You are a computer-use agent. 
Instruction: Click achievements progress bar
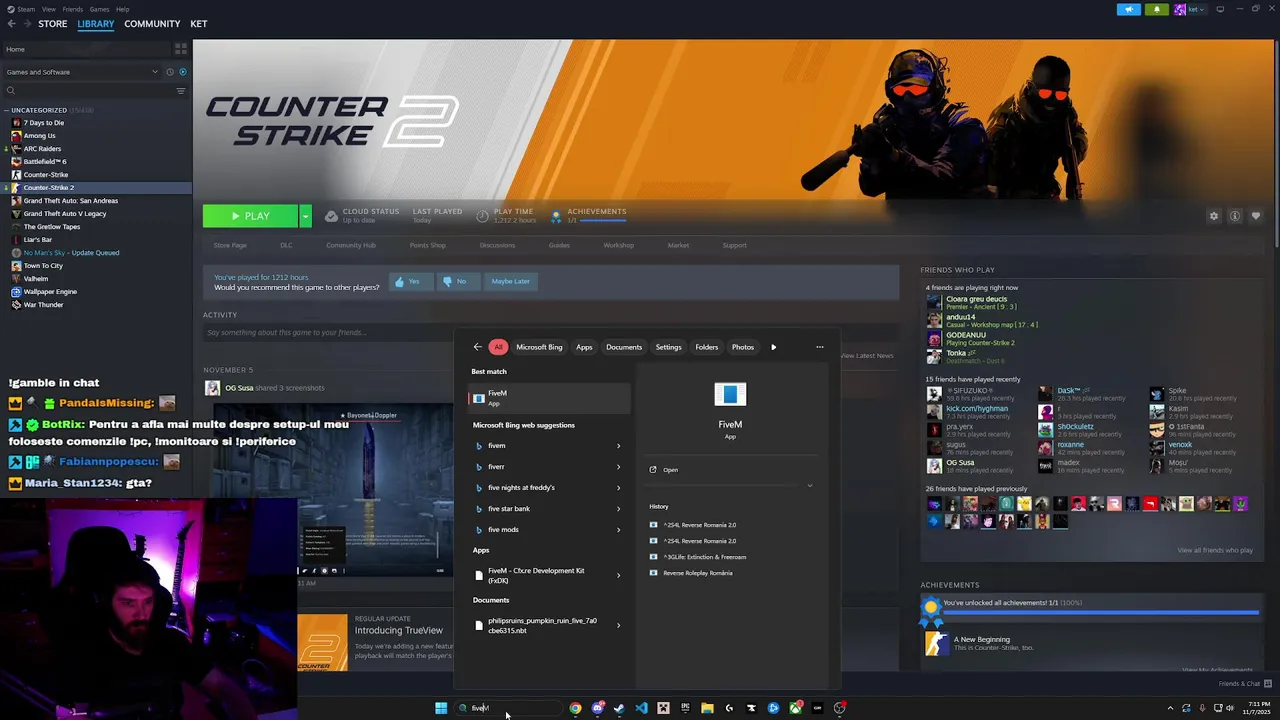(1100, 612)
